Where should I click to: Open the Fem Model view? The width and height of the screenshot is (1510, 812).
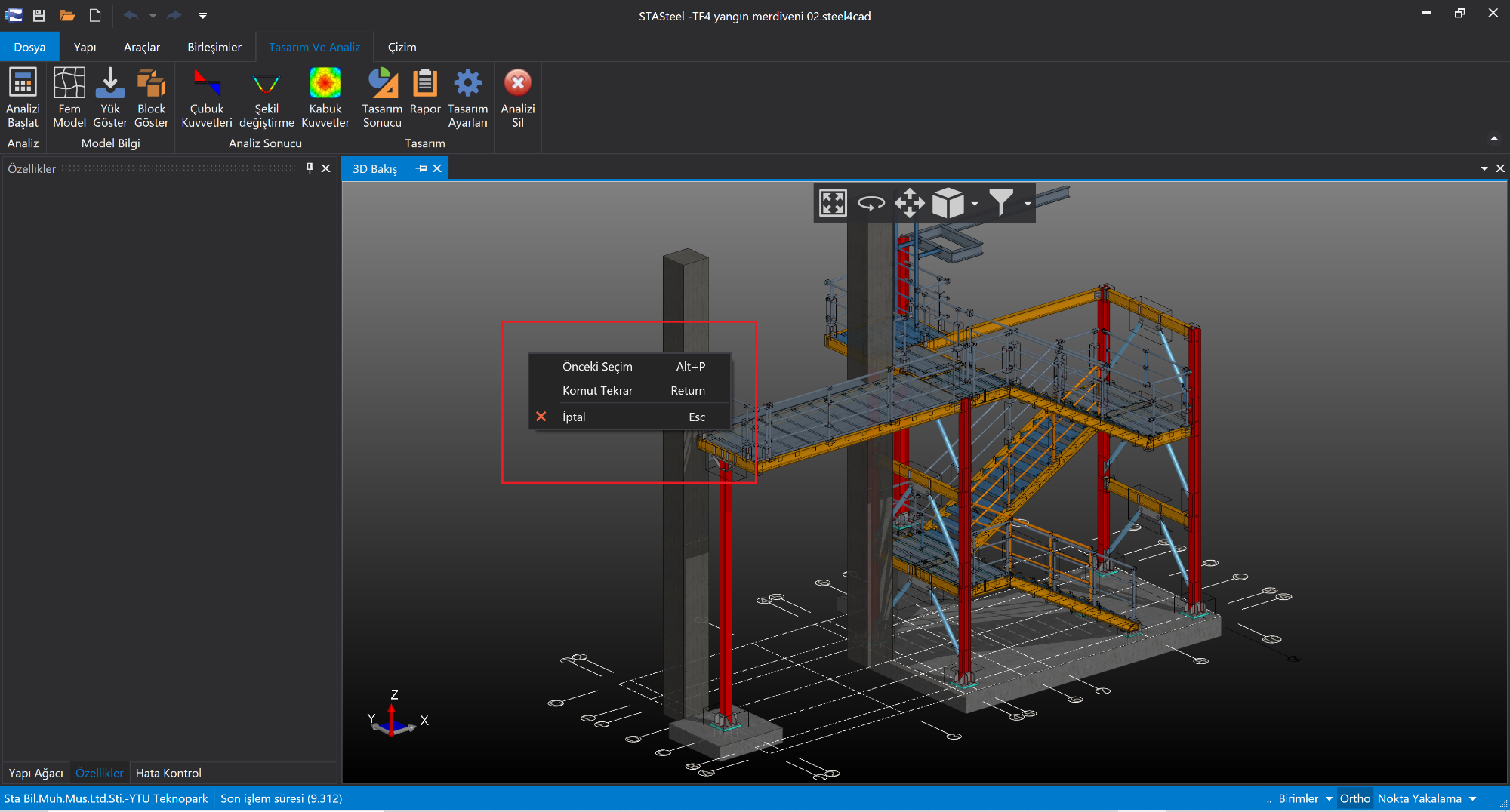(x=69, y=84)
